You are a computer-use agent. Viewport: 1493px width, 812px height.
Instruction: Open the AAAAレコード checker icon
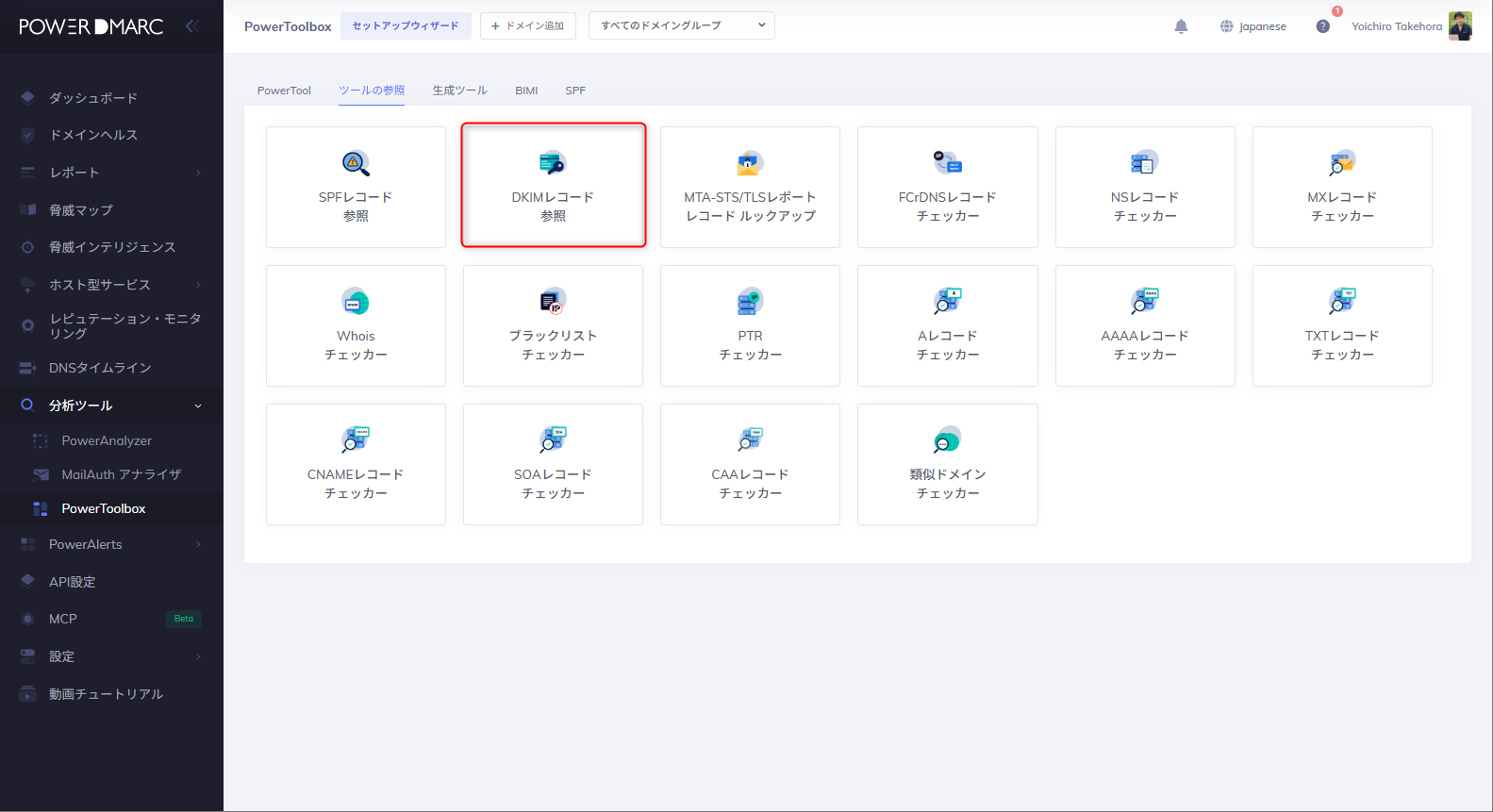point(1145,302)
